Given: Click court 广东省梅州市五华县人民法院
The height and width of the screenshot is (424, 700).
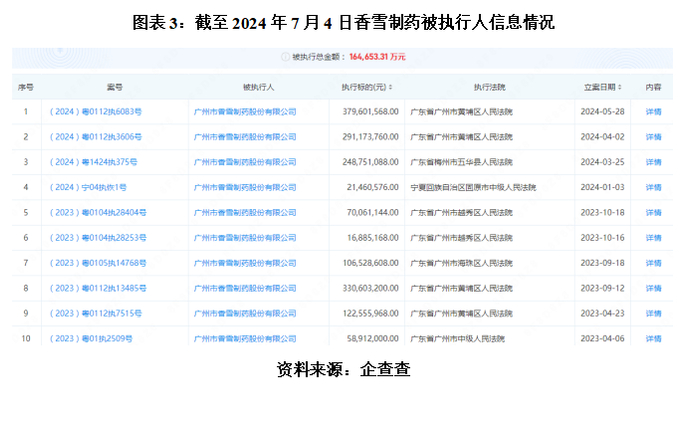Looking at the screenshot, I should pyautogui.click(x=462, y=162).
